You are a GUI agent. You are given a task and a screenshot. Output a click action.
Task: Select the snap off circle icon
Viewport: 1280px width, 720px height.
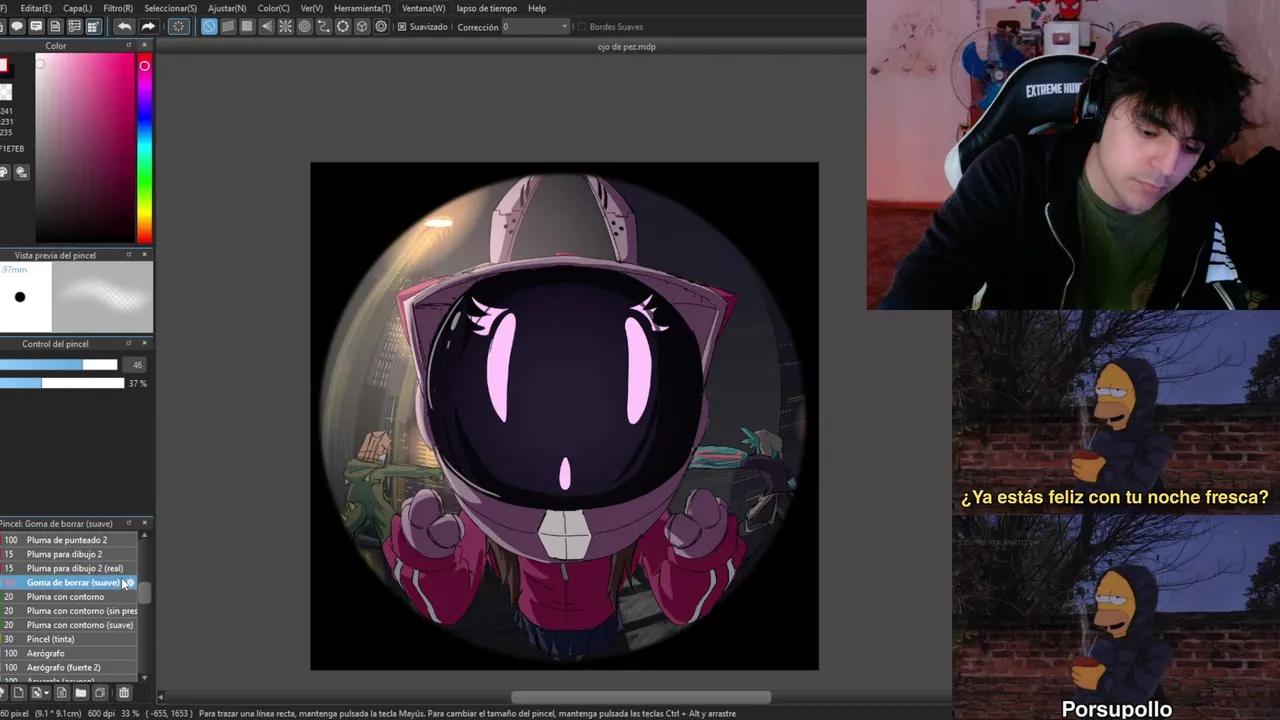coord(209,27)
